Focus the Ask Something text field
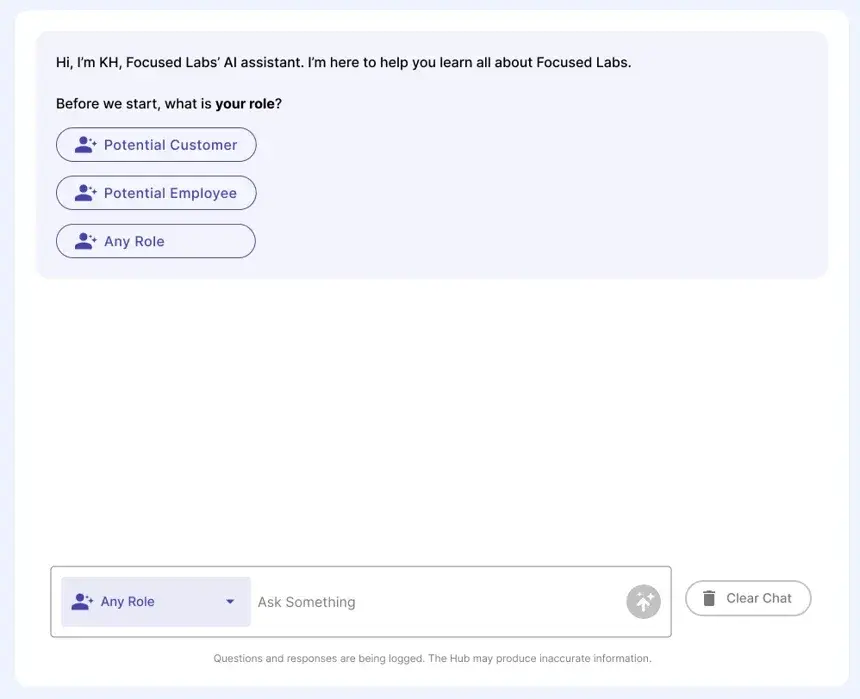Image resolution: width=860 pixels, height=699 pixels. (x=435, y=602)
